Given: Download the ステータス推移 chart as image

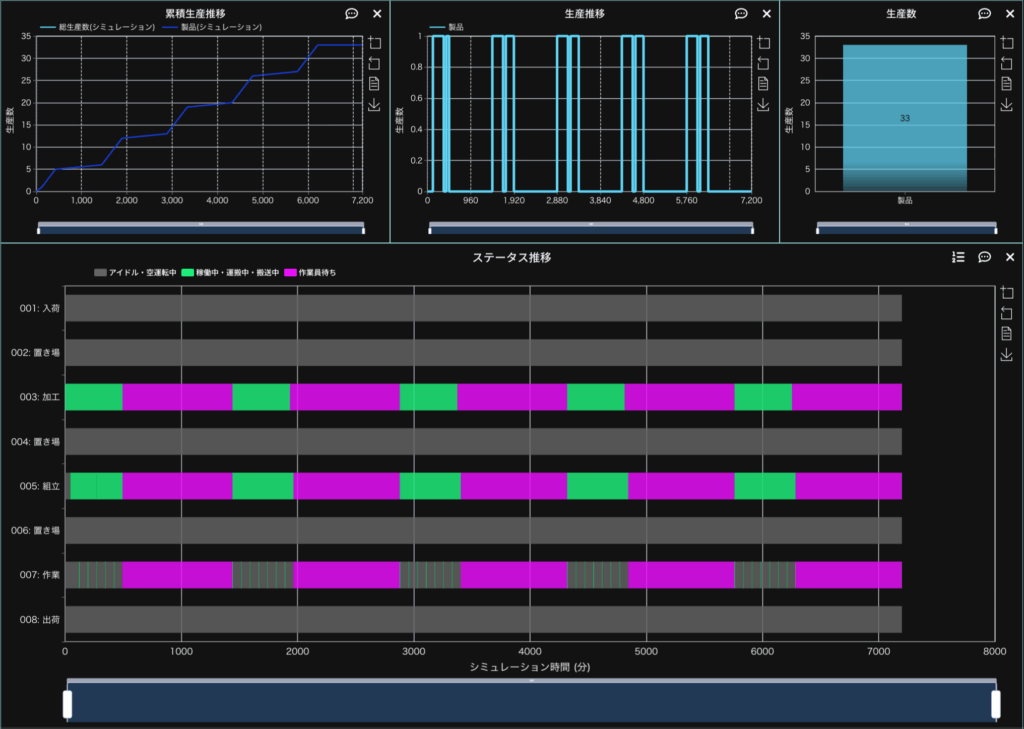Looking at the screenshot, I should point(1007,355).
